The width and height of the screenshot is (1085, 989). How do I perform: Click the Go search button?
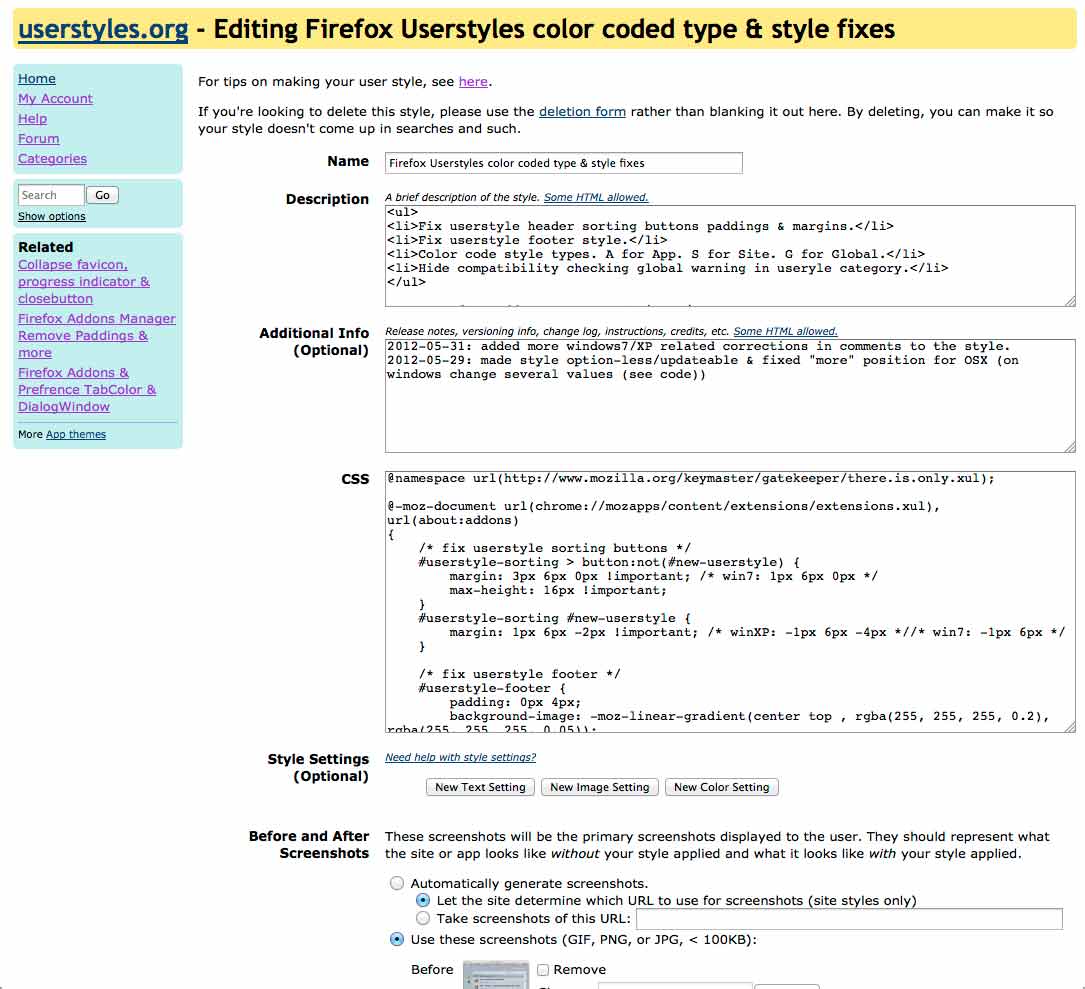pos(102,195)
